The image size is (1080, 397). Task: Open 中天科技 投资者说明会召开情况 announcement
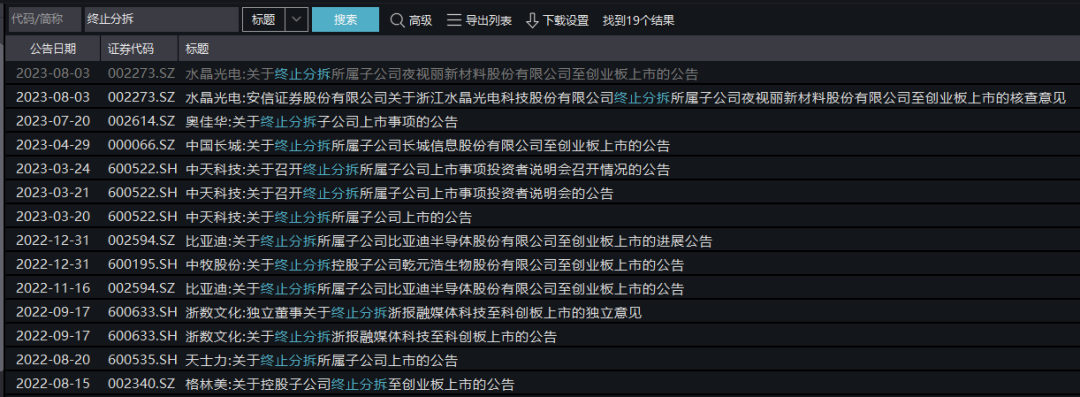coord(428,170)
